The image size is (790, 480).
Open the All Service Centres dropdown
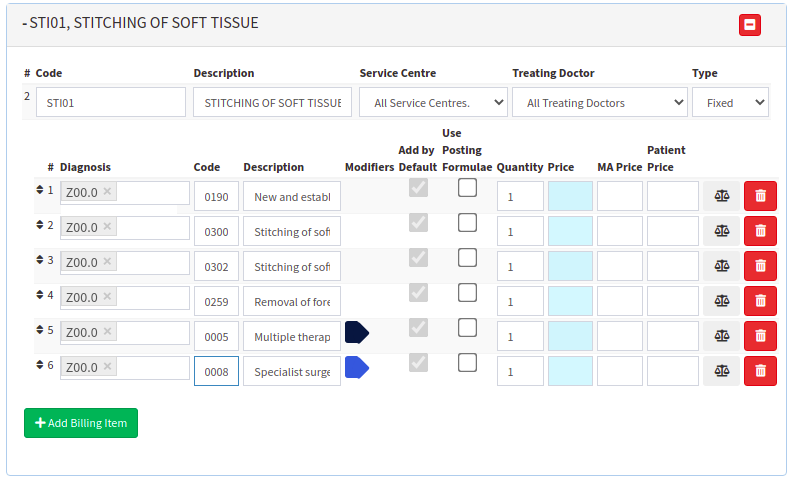click(x=433, y=102)
